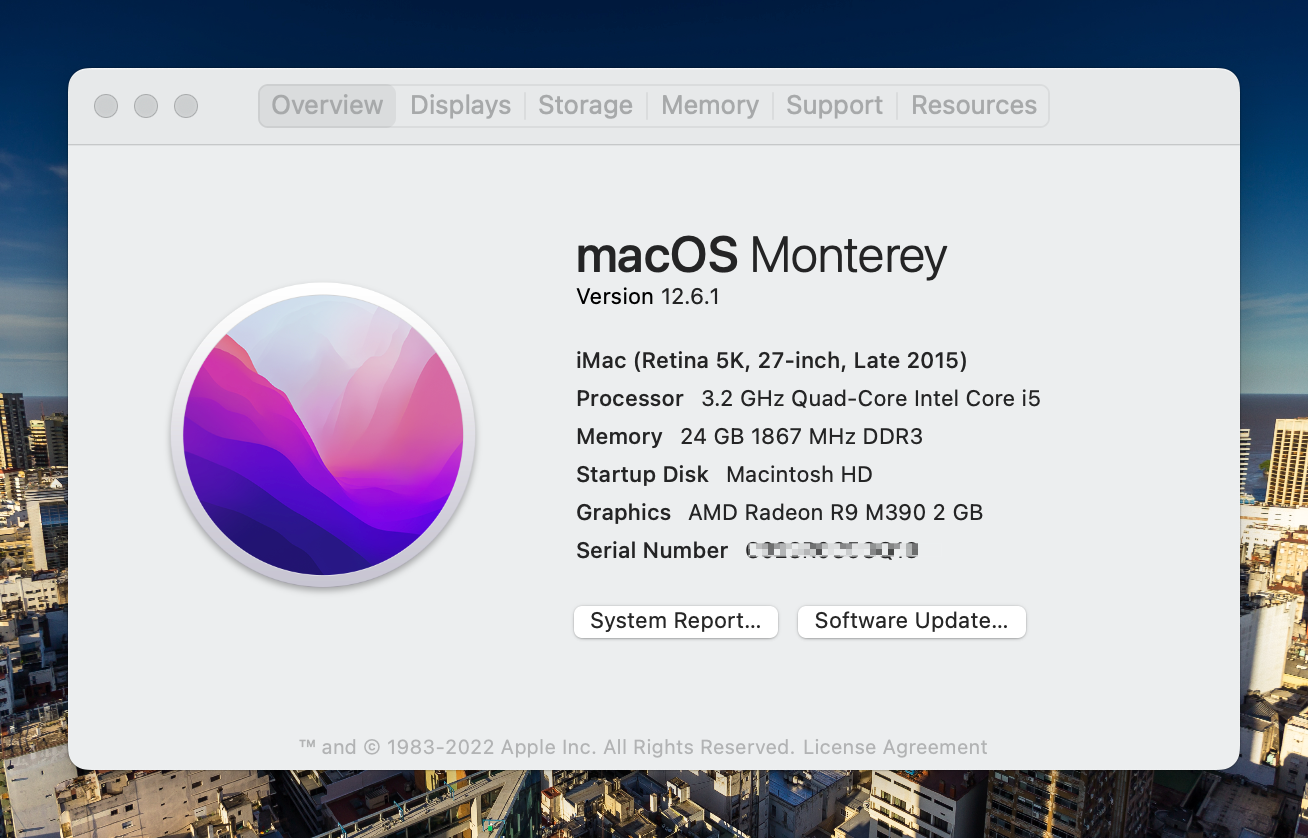The height and width of the screenshot is (838, 1308).
Task: Click the macOS Monterey wallpaper logo
Action: (323, 433)
